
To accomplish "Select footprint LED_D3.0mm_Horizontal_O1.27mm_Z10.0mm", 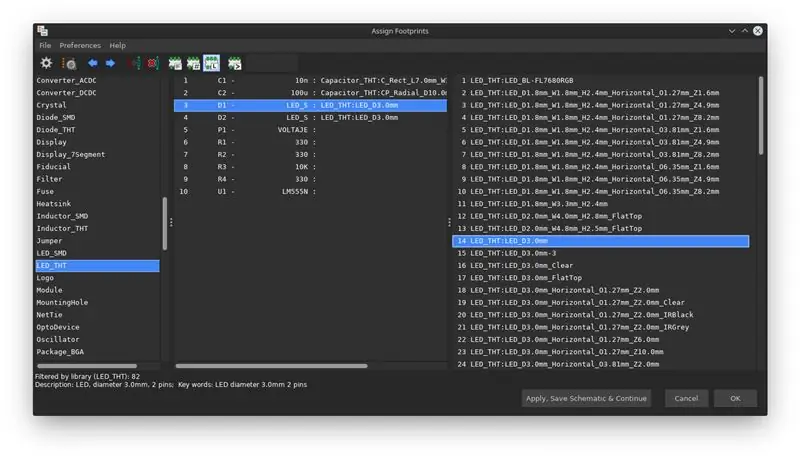I will tap(601, 352).
